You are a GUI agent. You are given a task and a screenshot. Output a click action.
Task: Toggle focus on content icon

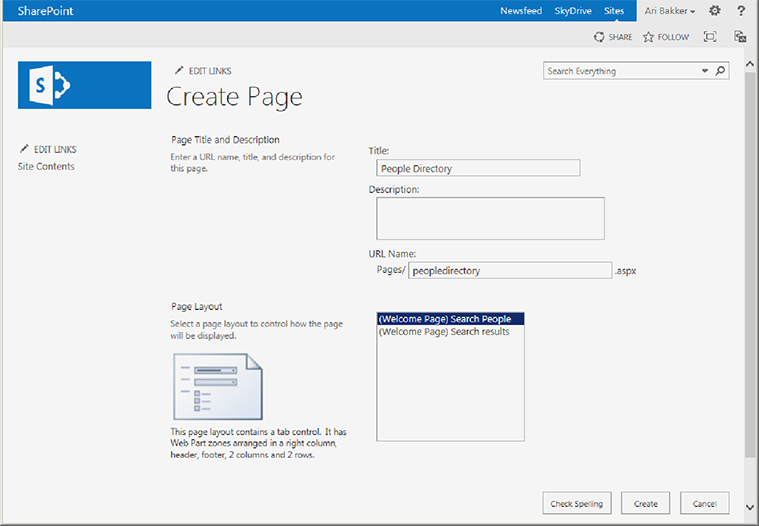710,37
